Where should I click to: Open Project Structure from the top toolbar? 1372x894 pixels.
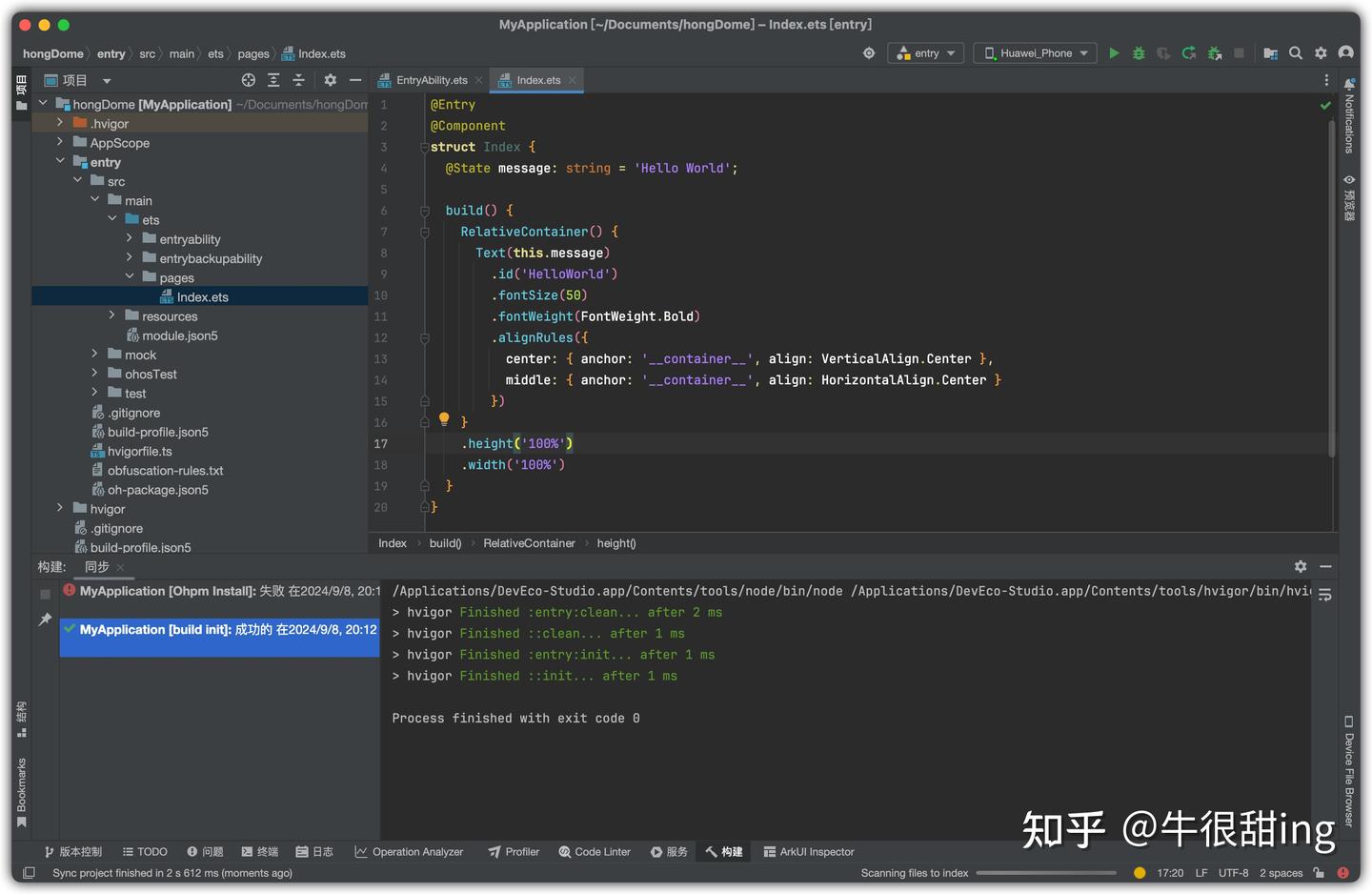pos(1270,53)
